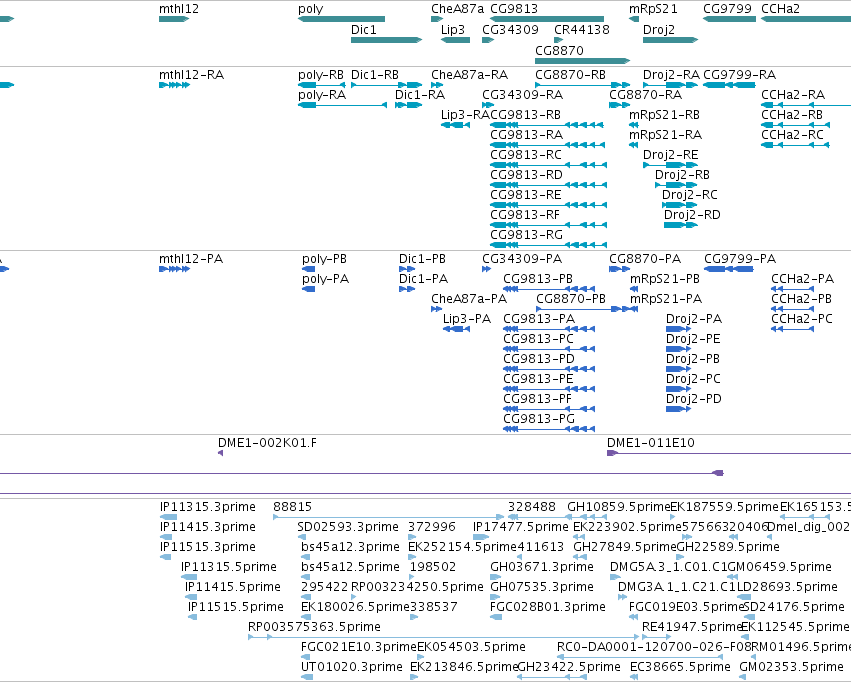
Task: Open the RP003575363.5prime cDNA label
Action: click(x=314, y=627)
